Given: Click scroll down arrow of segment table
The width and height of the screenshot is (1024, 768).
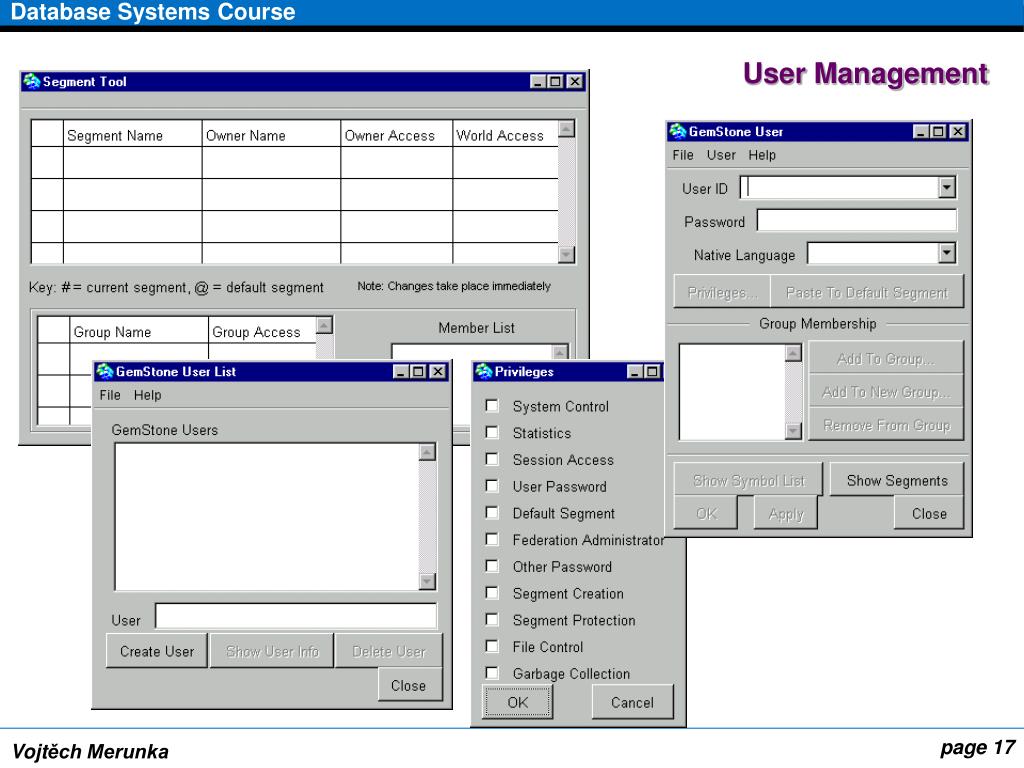Looking at the screenshot, I should (x=566, y=254).
